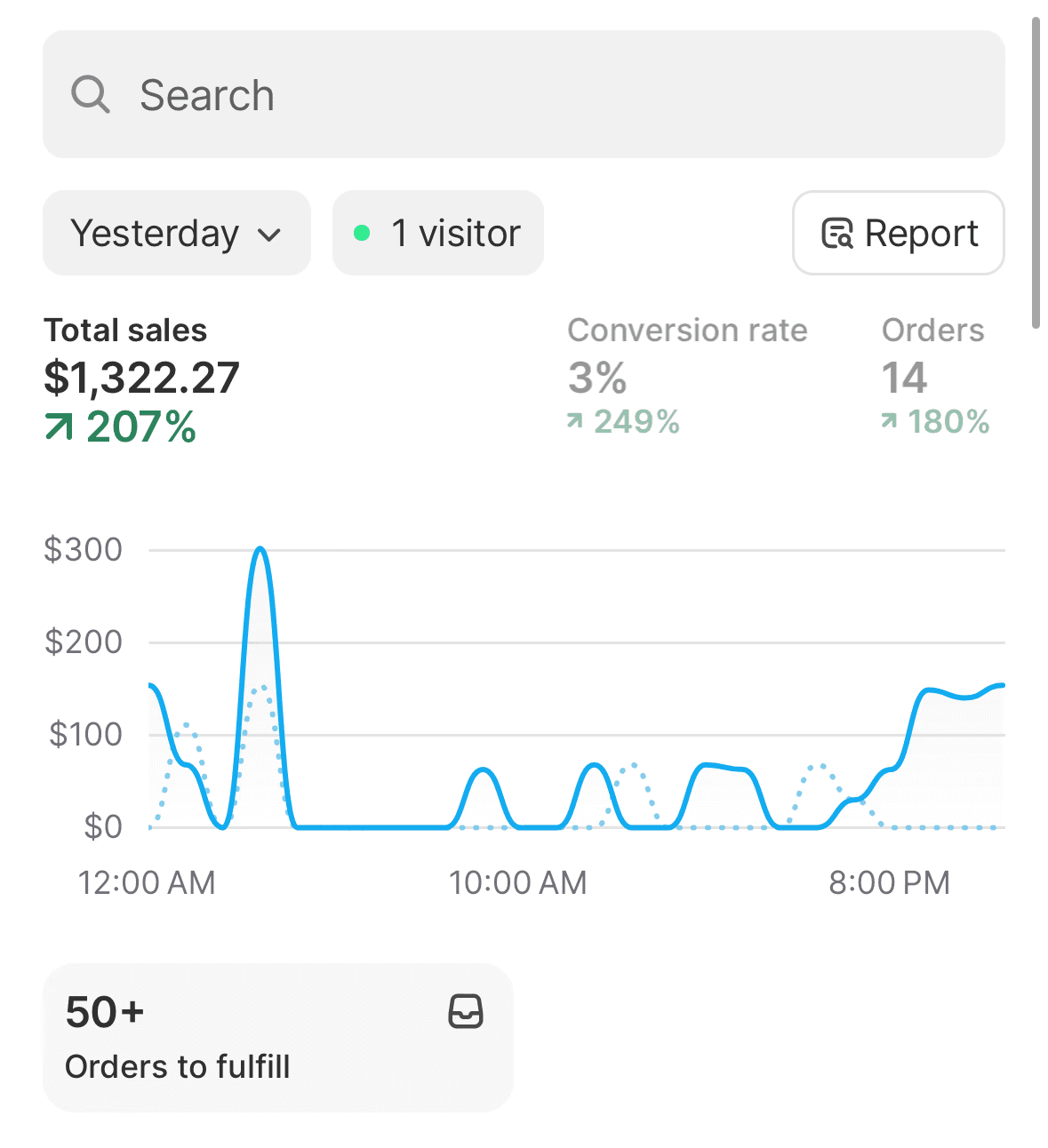Open the 50+ Orders to fulfill card
1048x1148 pixels.
pos(278,1037)
